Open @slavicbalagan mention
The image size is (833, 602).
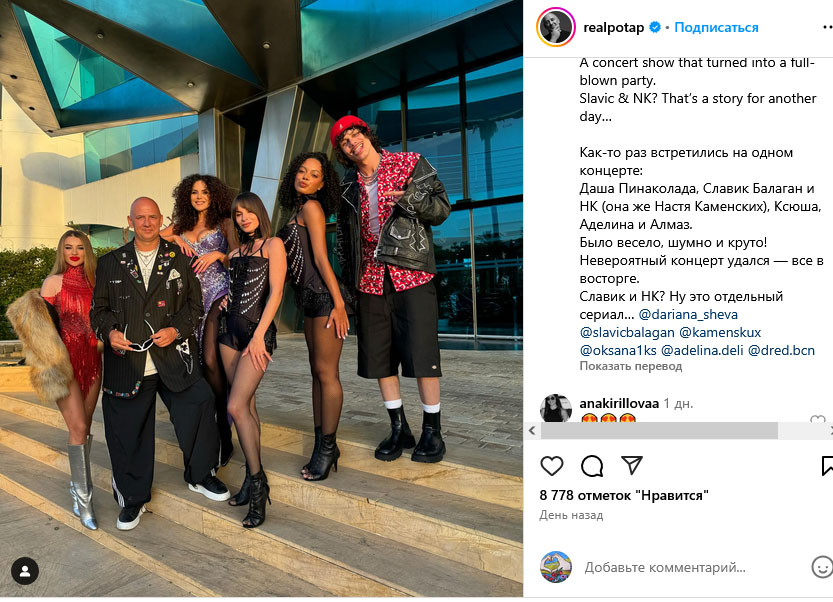coord(627,333)
